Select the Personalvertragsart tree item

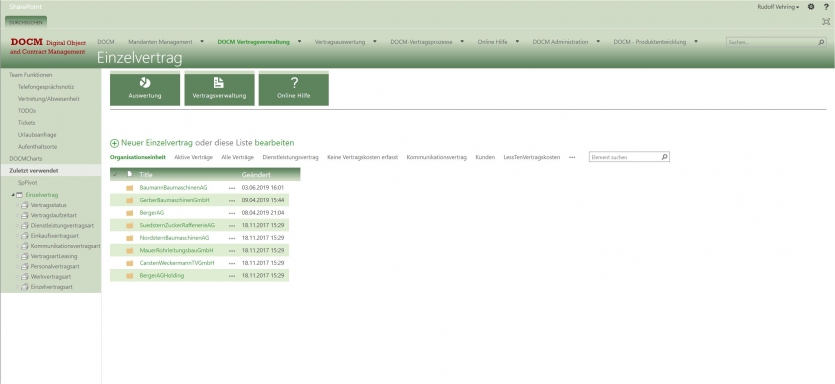pyautogui.click(x=55, y=266)
